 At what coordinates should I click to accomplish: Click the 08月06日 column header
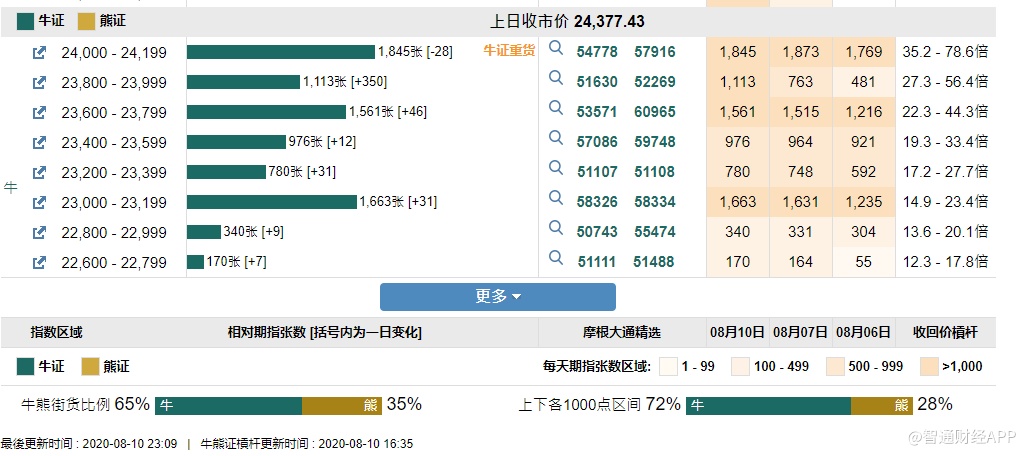pyautogui.click(x=864, y=332)
